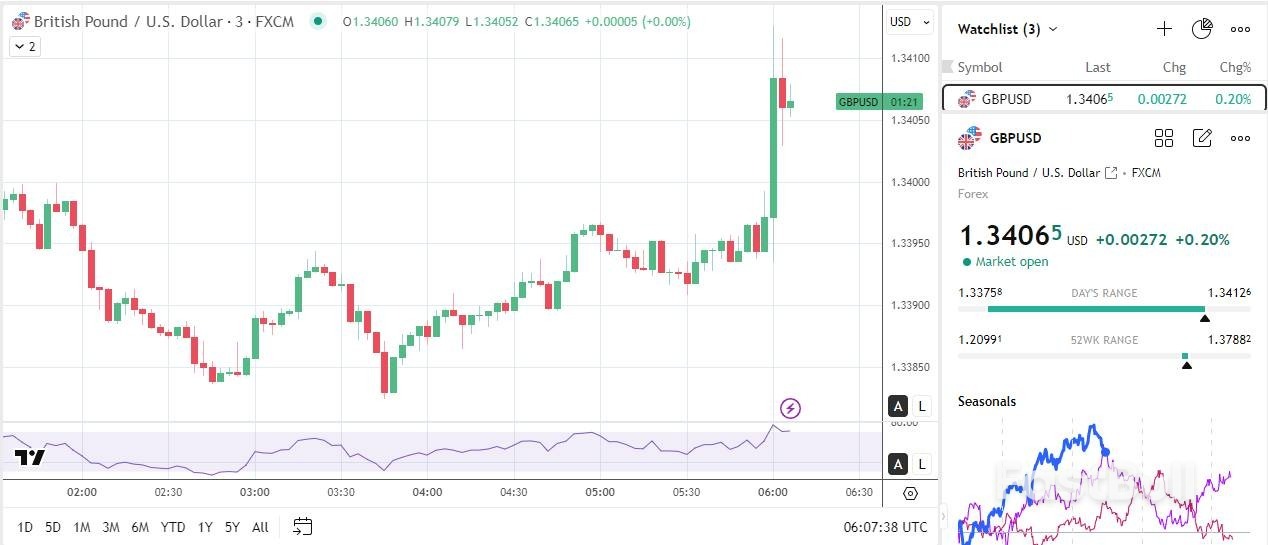Click the 06:07:38 UTC timezone button
1268x545 pixels.
coord(885,527)
